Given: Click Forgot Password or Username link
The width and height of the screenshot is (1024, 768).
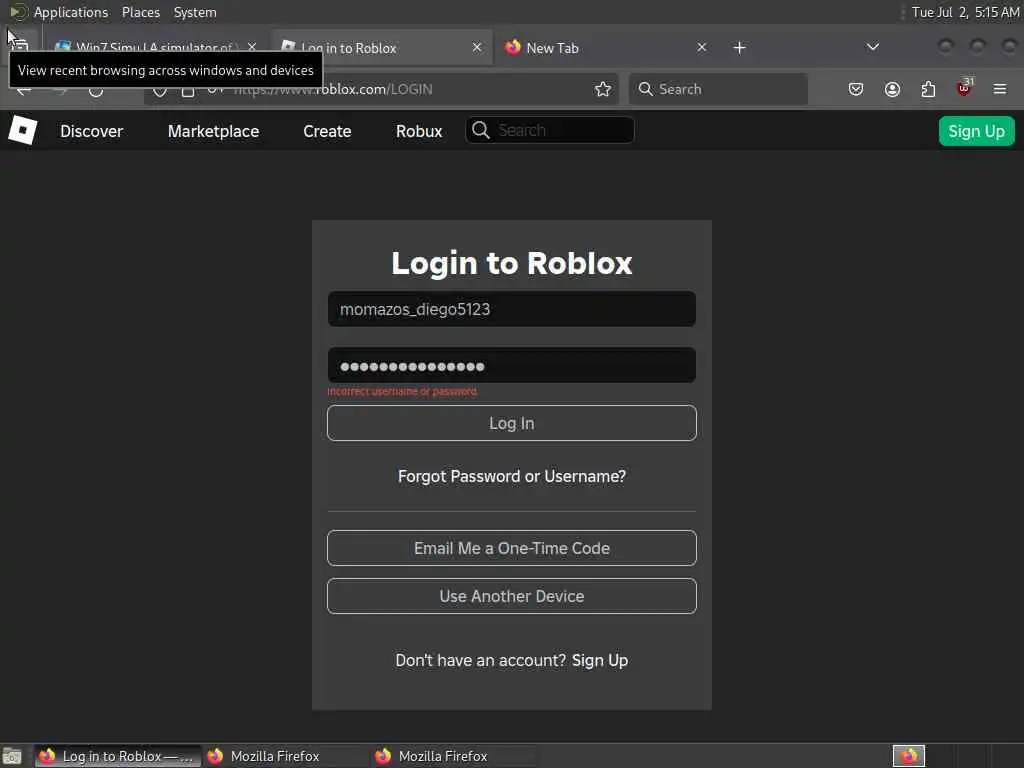Looking at the screenshot, I should click(x=512, y=476).
